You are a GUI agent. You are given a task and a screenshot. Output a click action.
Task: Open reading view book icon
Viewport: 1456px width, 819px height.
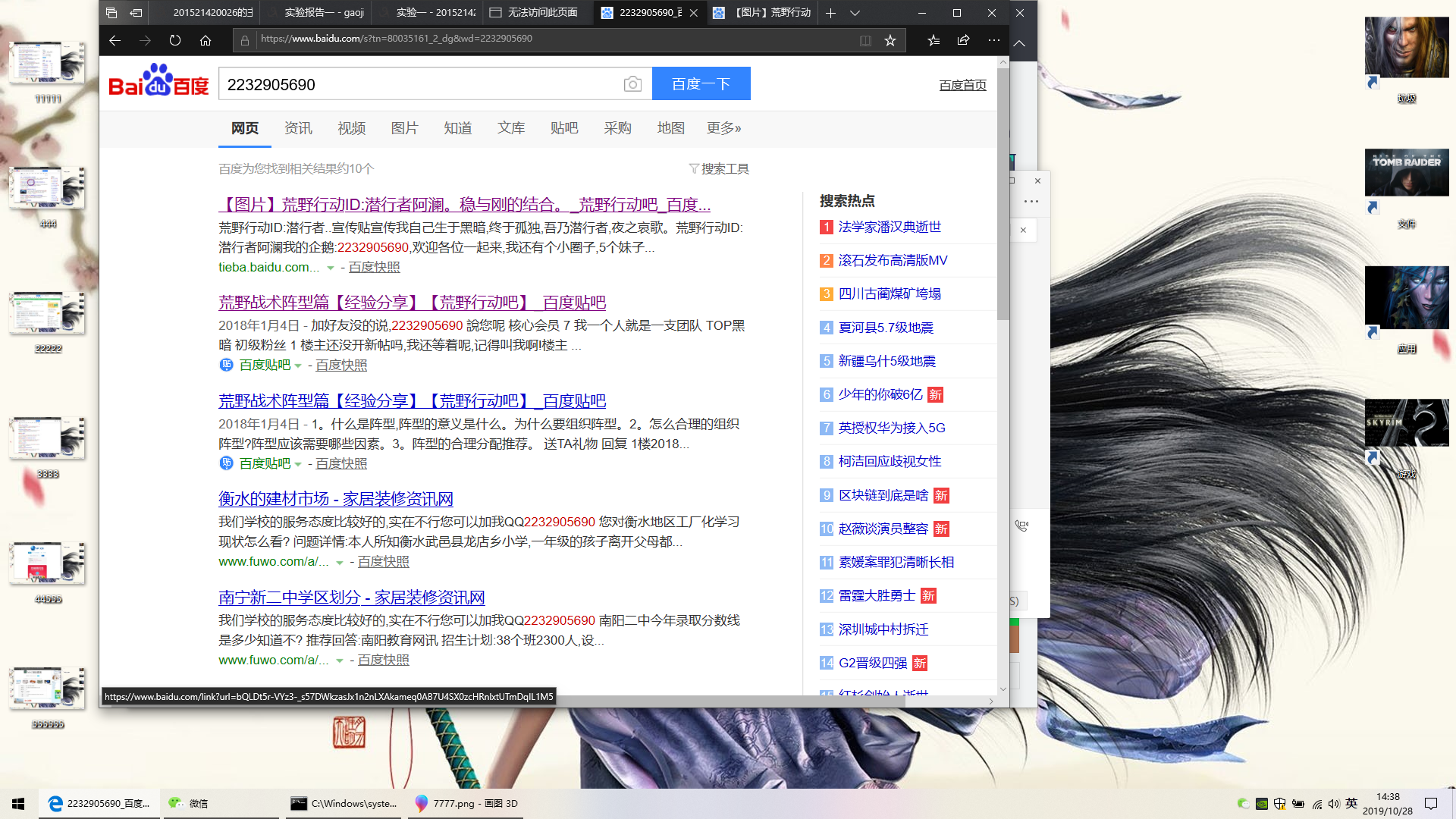click(x=865, y=40)
